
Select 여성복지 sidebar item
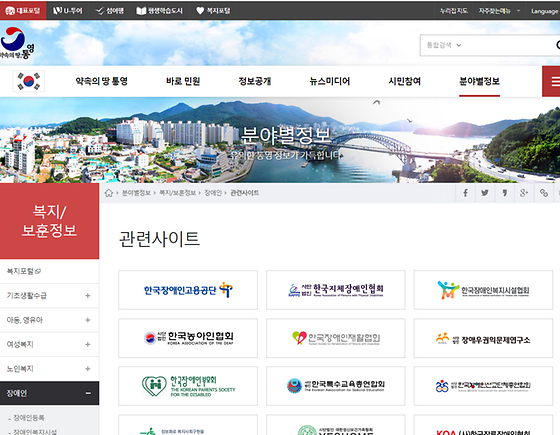[x=49, y=344]
